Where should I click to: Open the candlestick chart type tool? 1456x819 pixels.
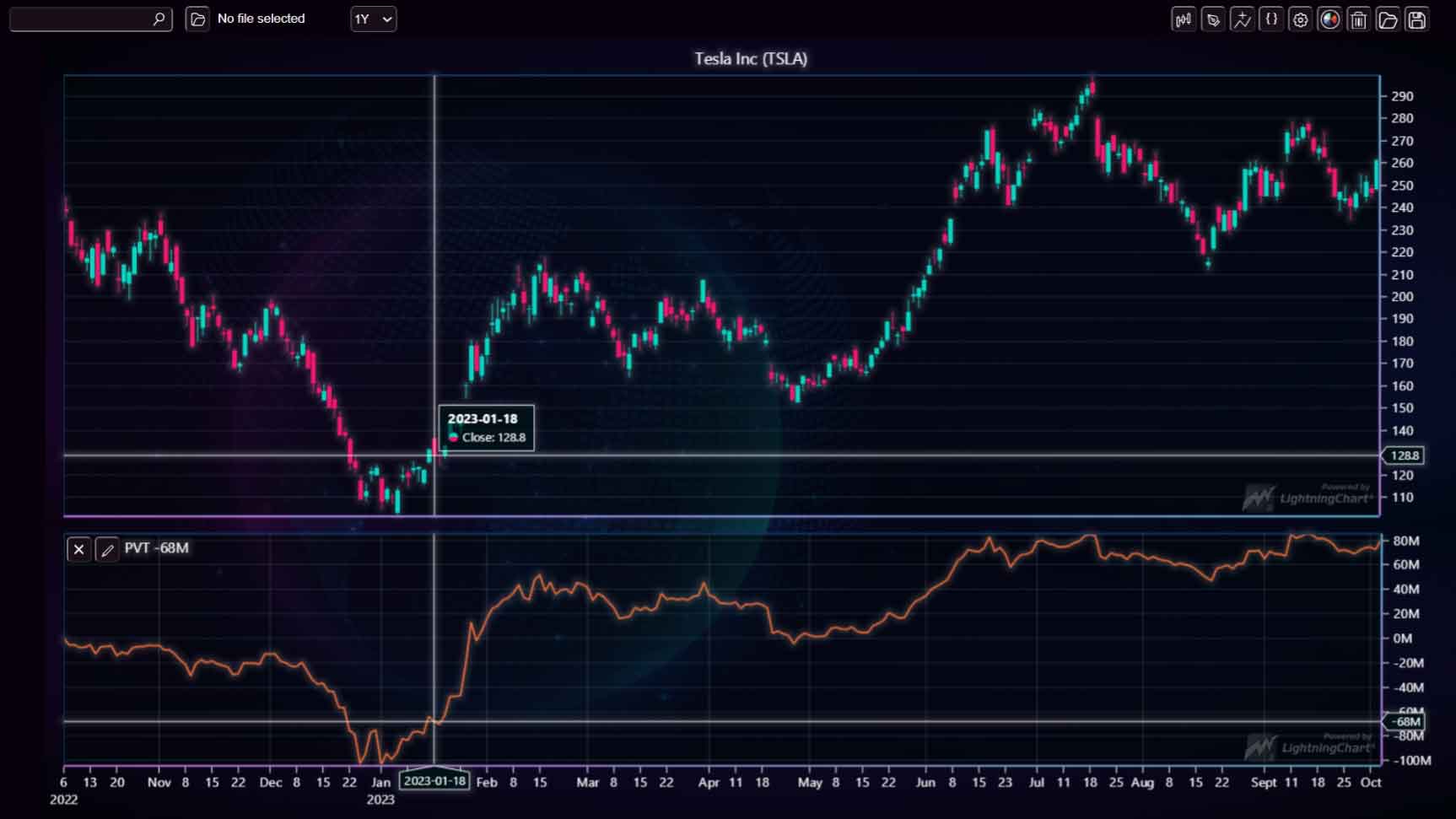tap(1184, 19)
